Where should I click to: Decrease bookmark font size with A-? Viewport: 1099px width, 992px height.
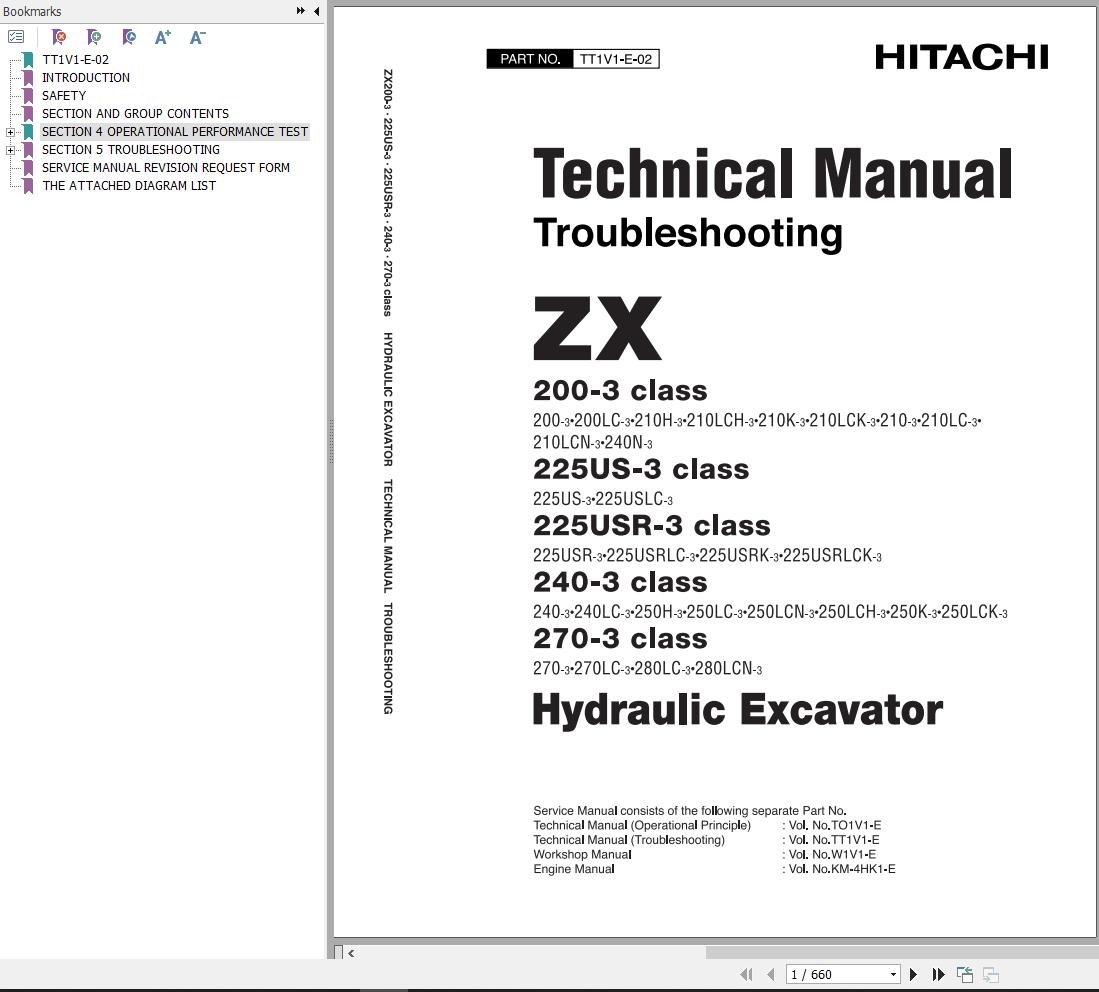198,37
